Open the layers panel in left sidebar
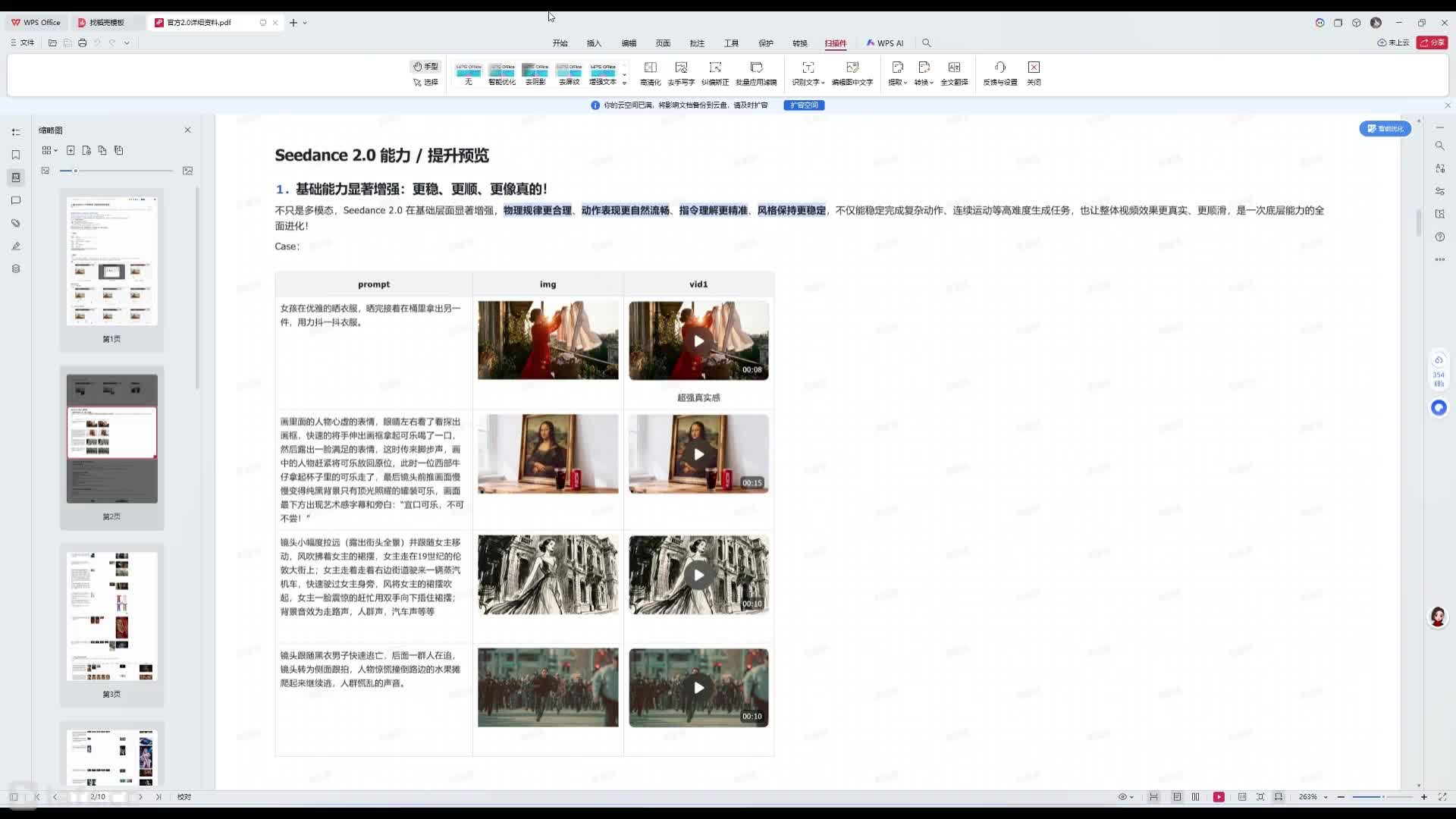This screenshot has height=819, width=1456. (x=16, y=268)
